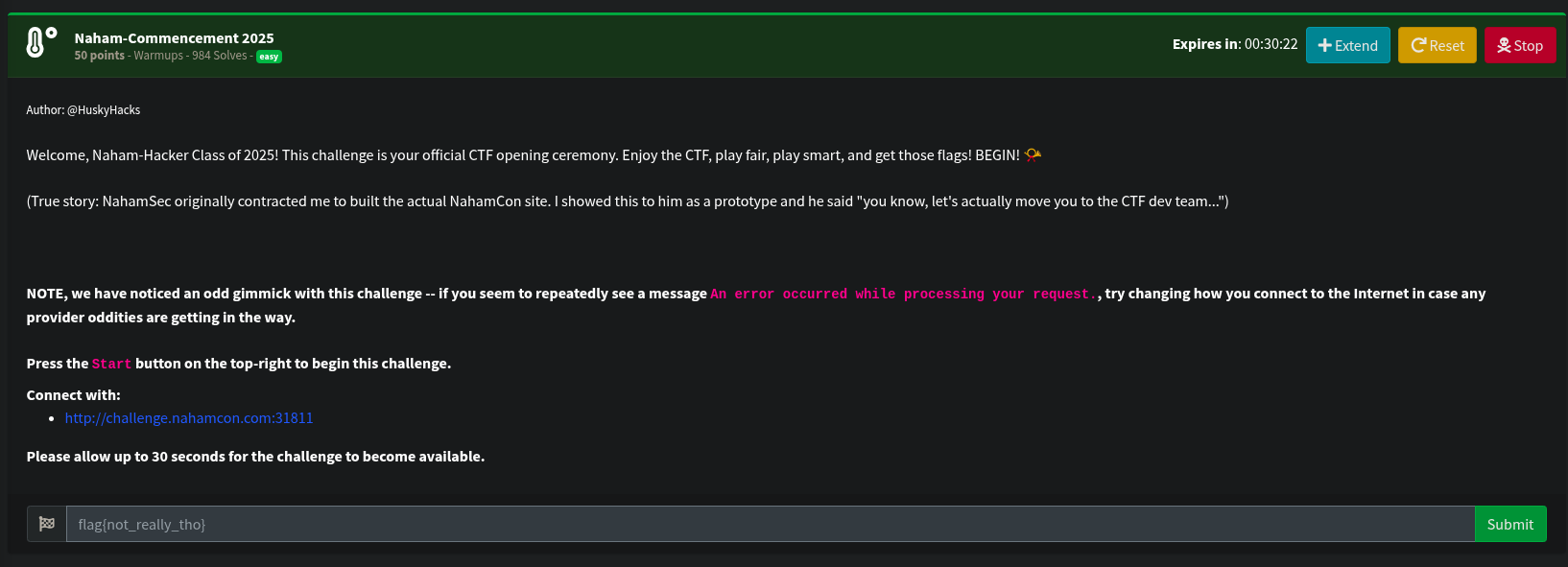
Task: Click the green easy difficulty badge
Action: click(269, 57)
